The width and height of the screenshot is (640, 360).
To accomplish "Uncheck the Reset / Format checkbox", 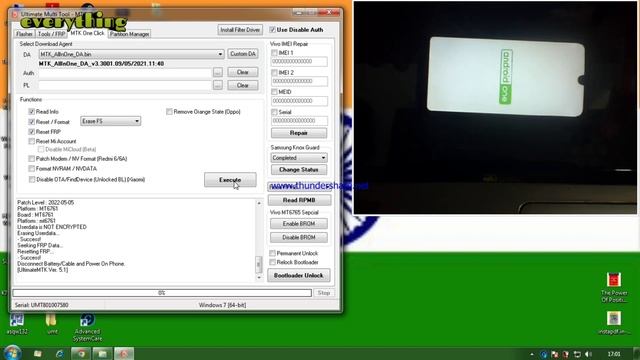I will coord(31,122).
